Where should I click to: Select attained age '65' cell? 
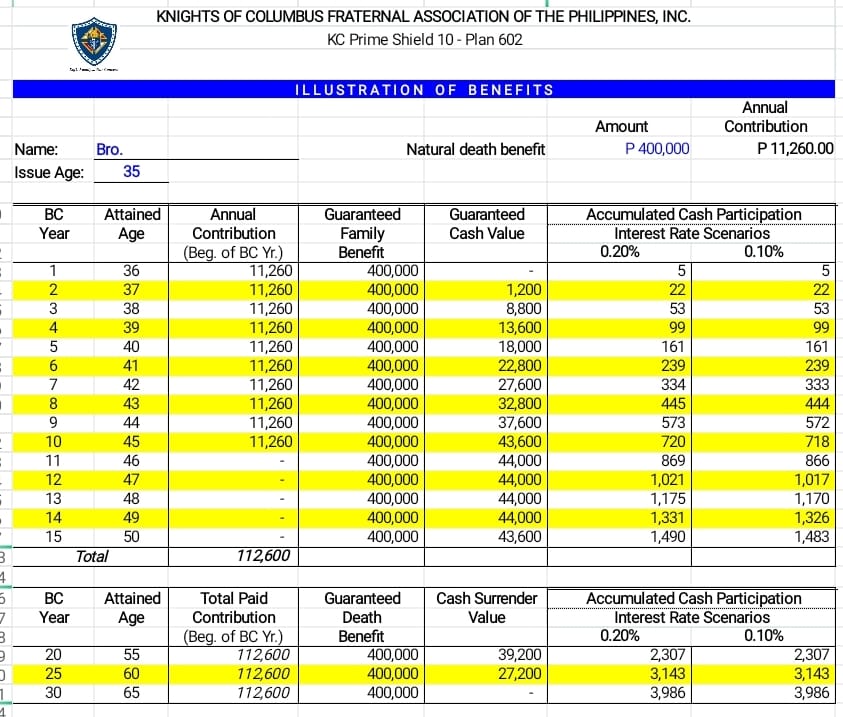coord(131,692)
